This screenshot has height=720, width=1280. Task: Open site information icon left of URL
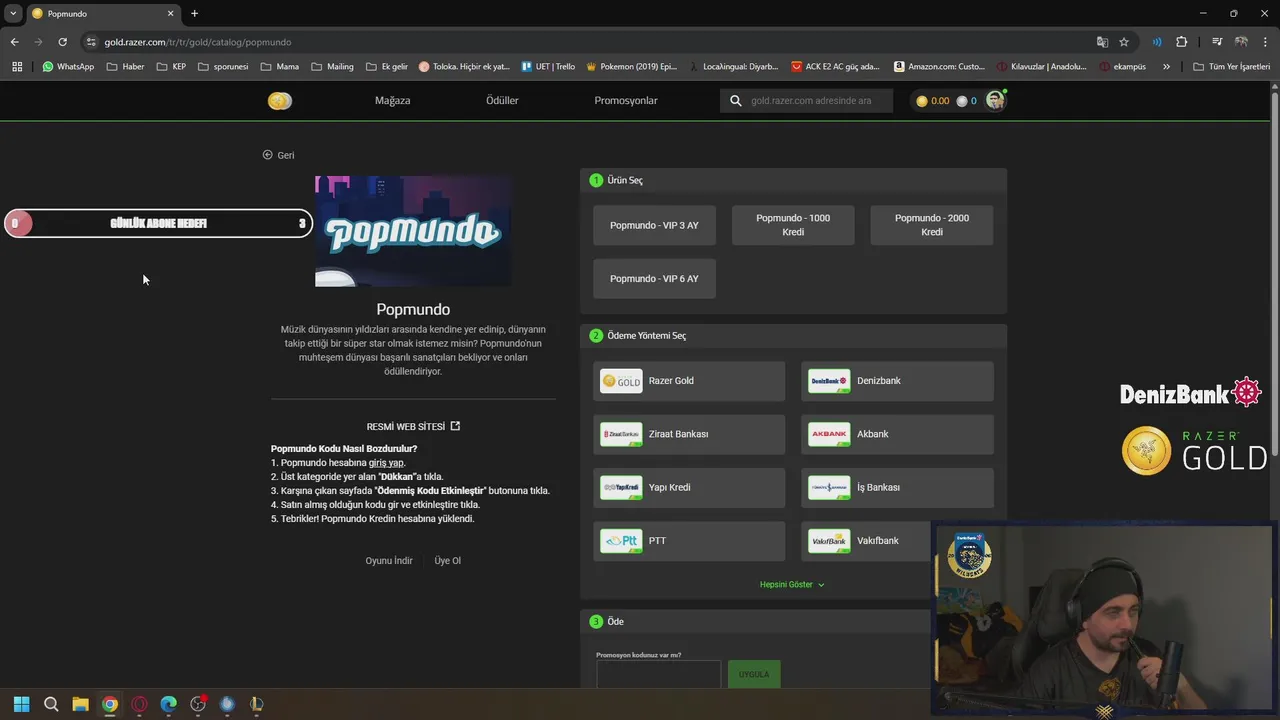(x=91, y=42)
